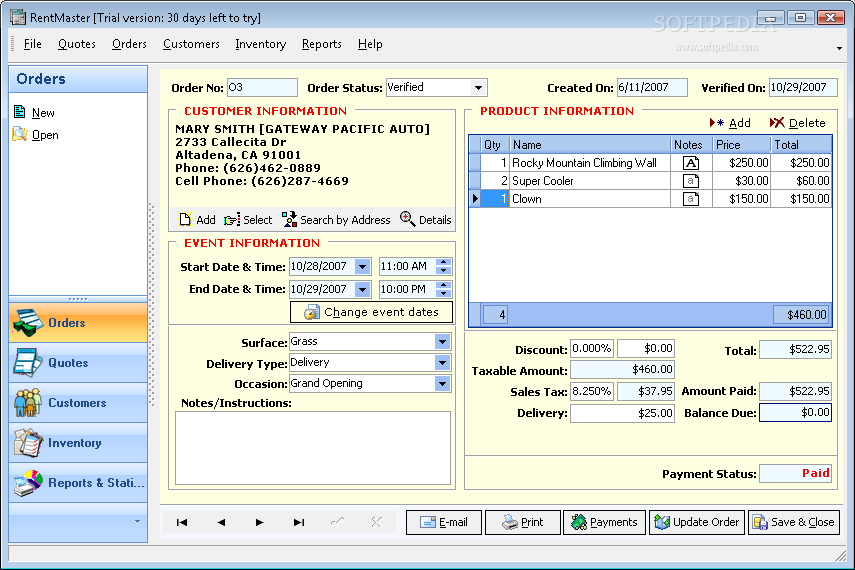Expand the Surface dropdown
Viewport: 855px width, 570px height.
pos(443,342)
